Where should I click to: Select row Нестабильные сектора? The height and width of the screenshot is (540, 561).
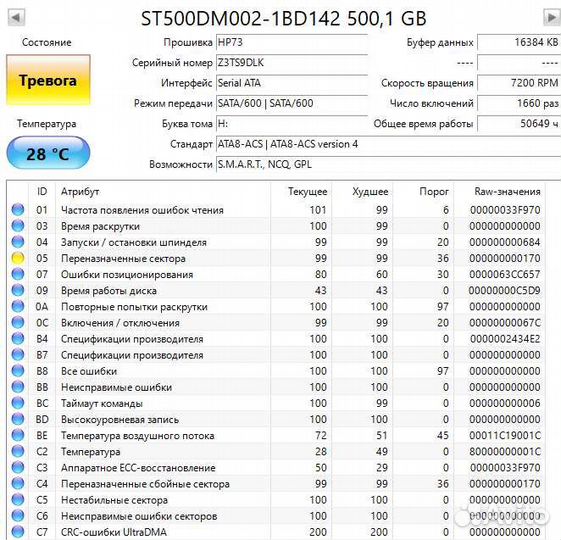[x=276, y=500]
